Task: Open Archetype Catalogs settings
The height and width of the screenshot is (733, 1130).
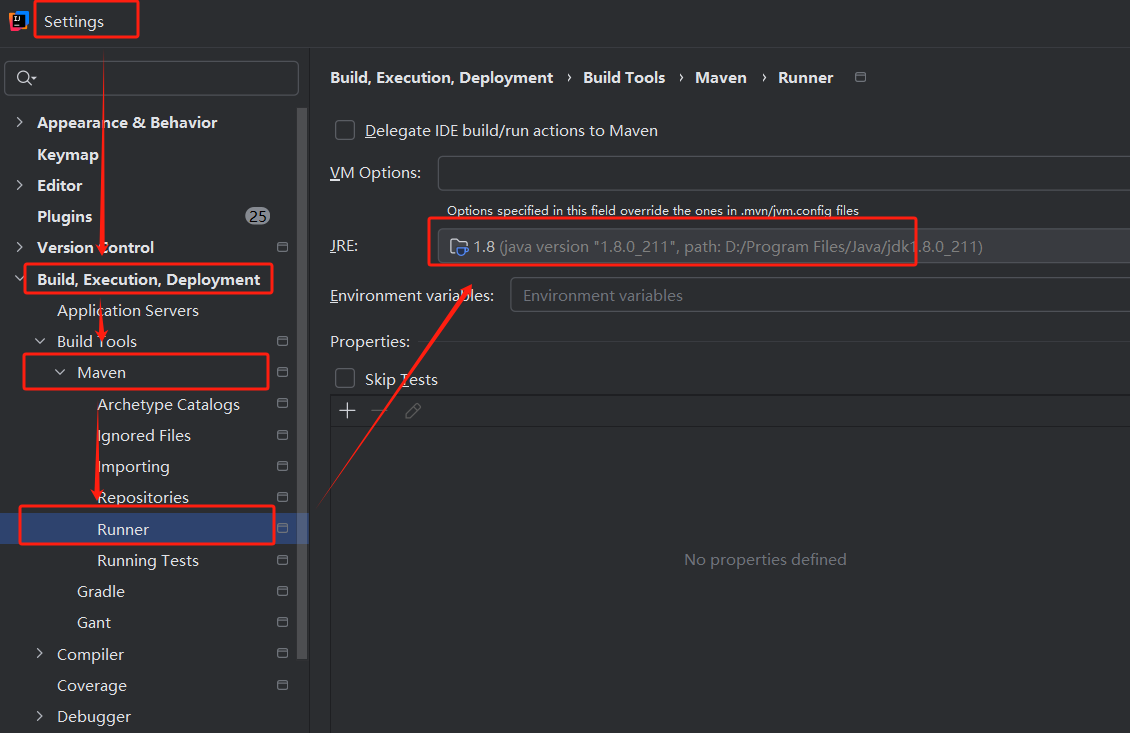Action: pyautogui.click(x=169, y=404)
